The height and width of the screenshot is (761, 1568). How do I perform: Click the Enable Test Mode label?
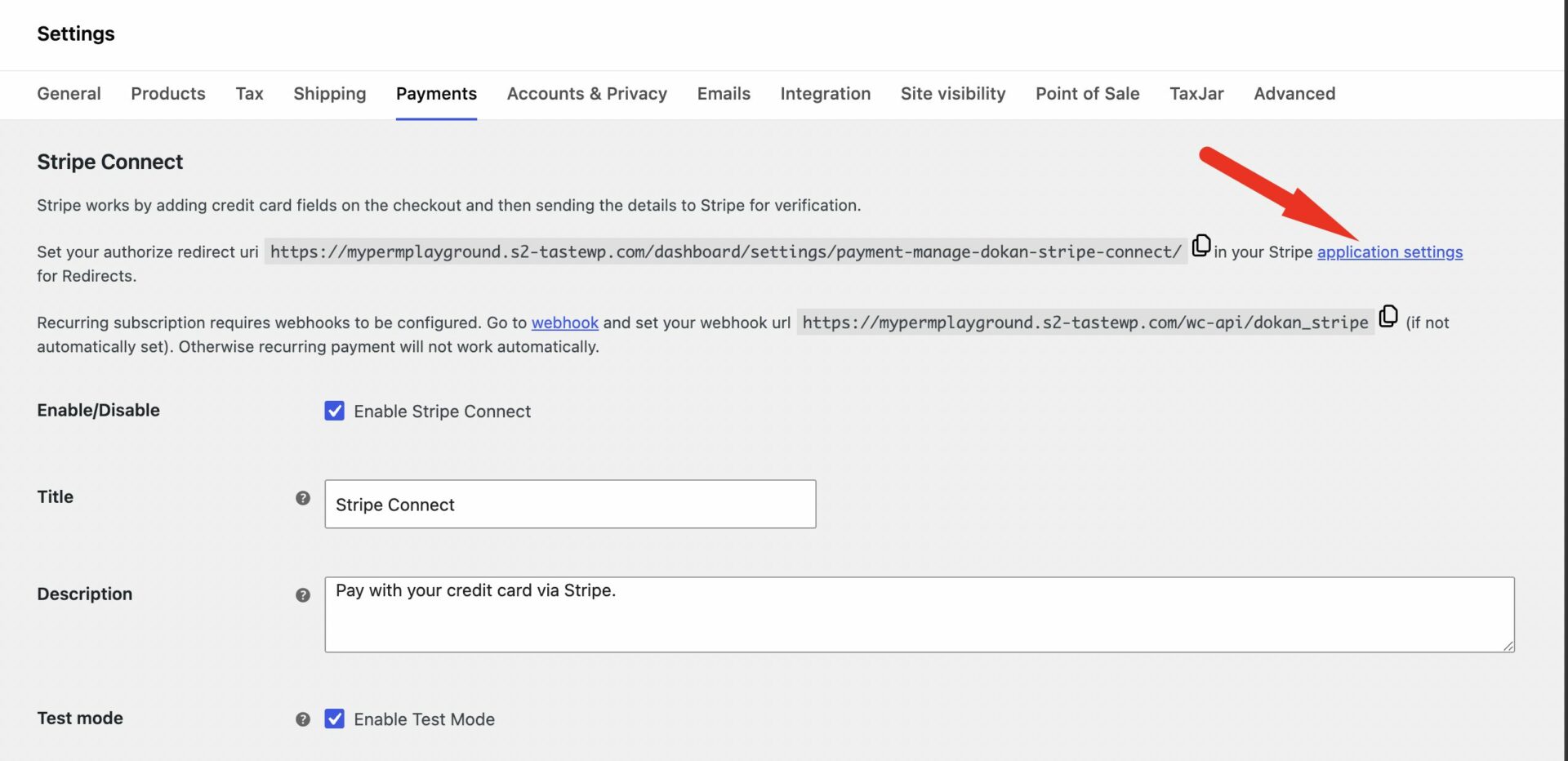424,719
